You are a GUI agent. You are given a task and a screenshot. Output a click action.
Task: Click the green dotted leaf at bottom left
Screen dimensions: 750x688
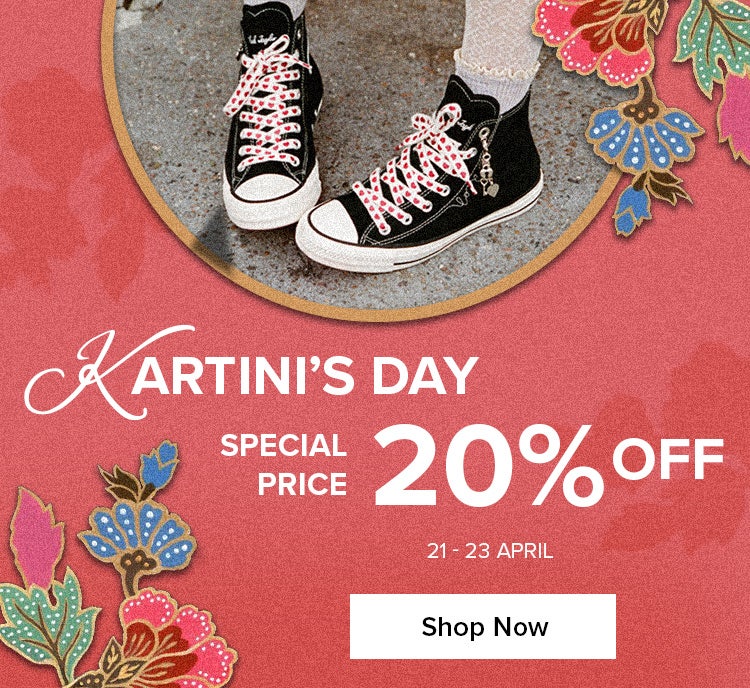coord(45,618)
